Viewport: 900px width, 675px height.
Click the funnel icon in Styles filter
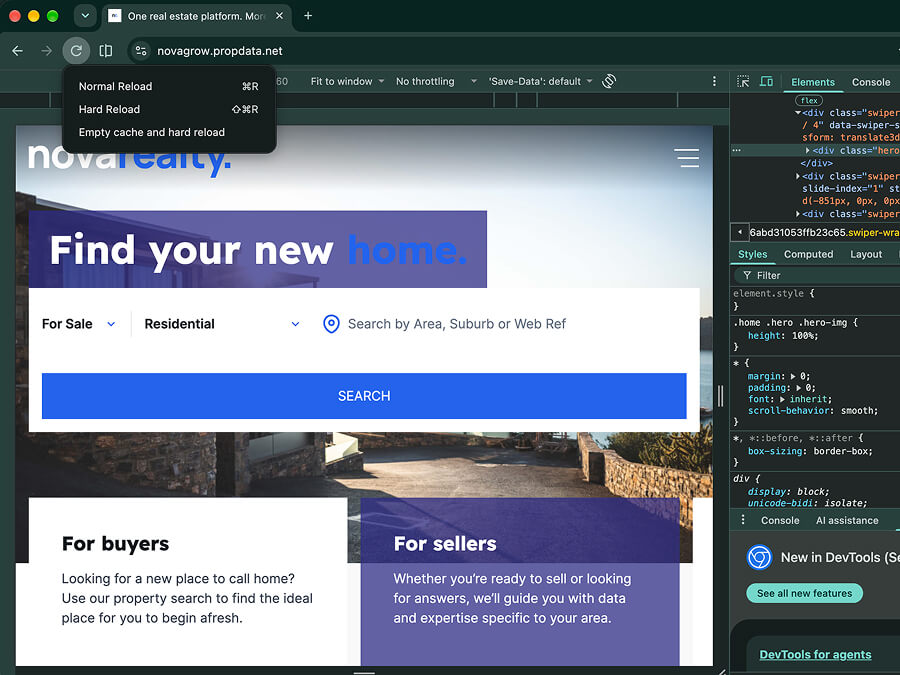[x=747, y=276]
